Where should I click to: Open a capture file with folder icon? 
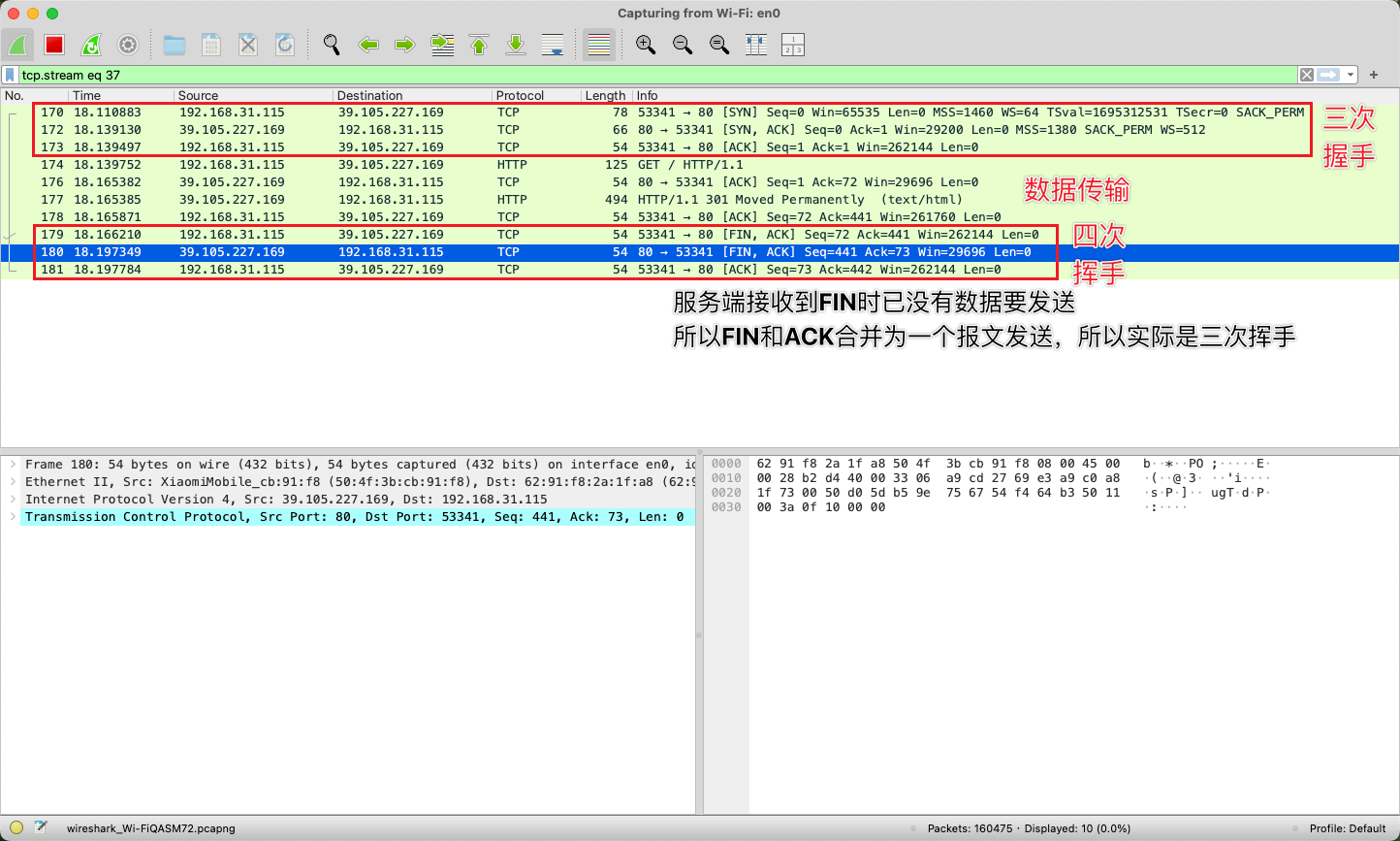(175, 45)
